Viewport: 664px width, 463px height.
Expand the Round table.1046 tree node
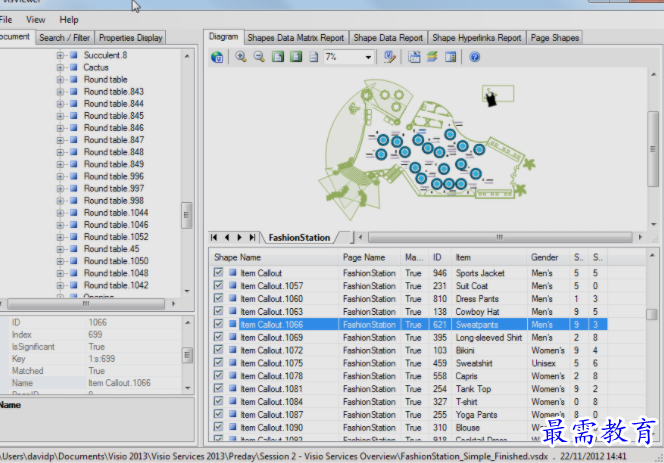60,225
